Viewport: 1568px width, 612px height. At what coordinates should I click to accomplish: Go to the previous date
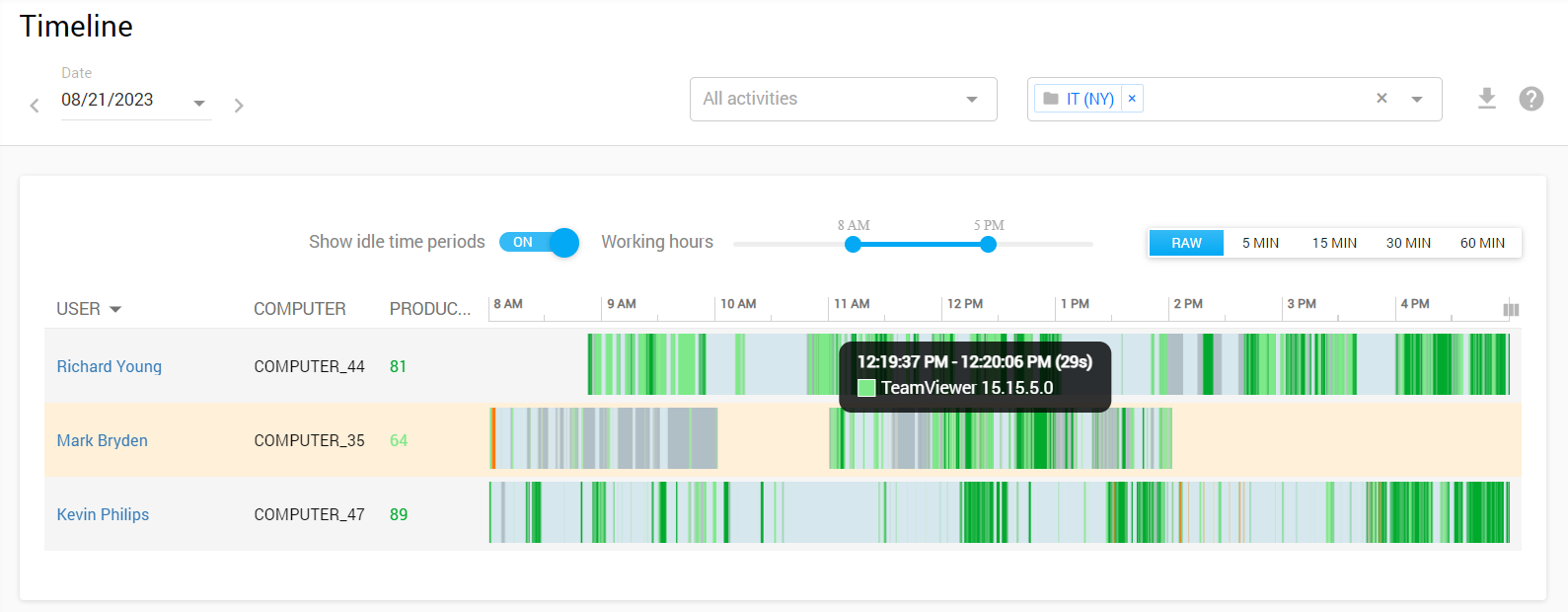(x=35, y=106)
